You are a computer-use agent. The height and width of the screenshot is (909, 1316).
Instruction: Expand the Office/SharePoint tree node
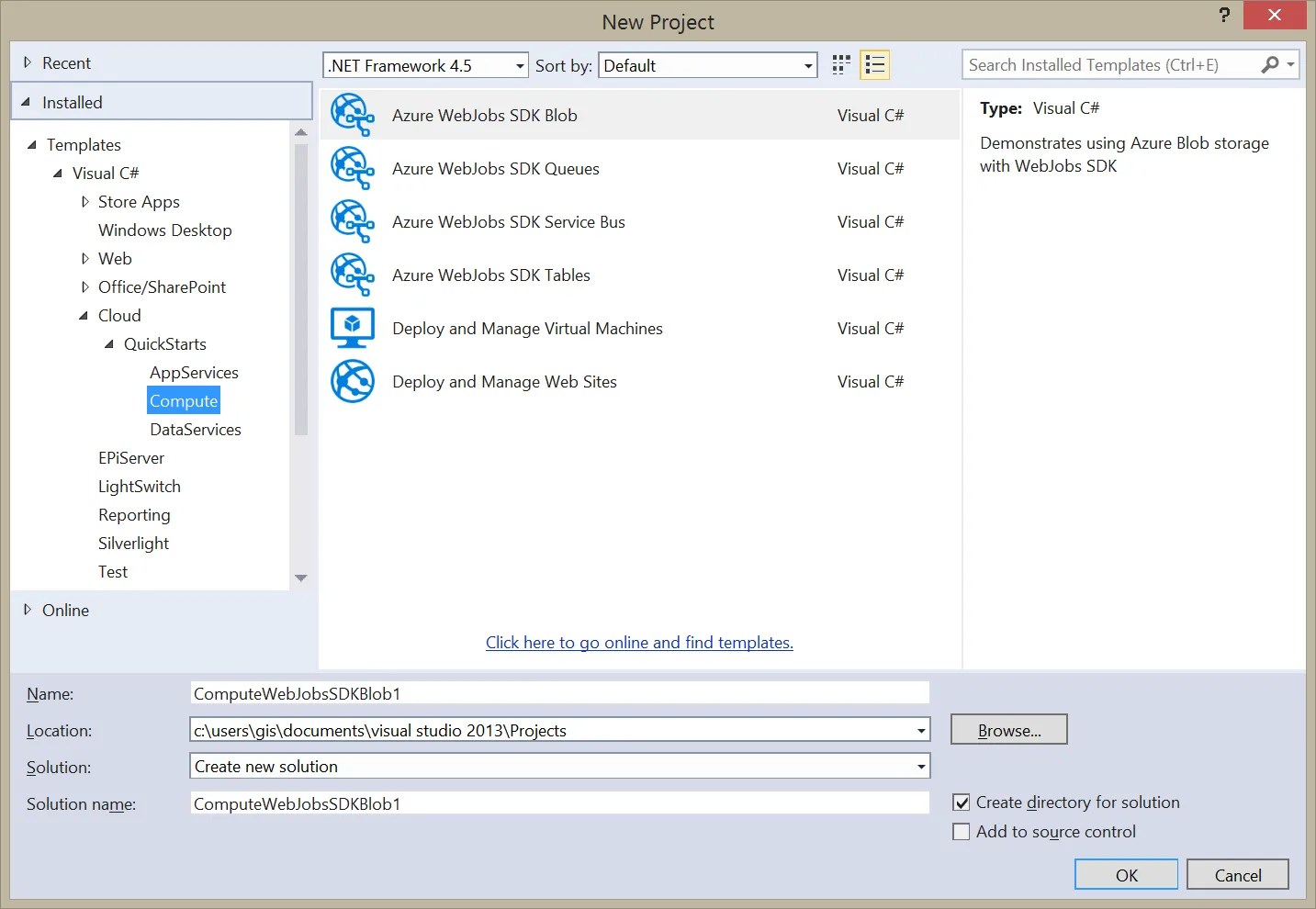point(85,286)
